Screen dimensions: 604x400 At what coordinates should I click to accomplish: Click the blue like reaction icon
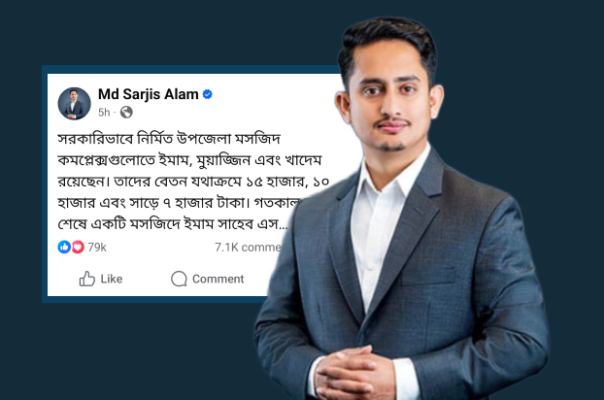[64, 247]
